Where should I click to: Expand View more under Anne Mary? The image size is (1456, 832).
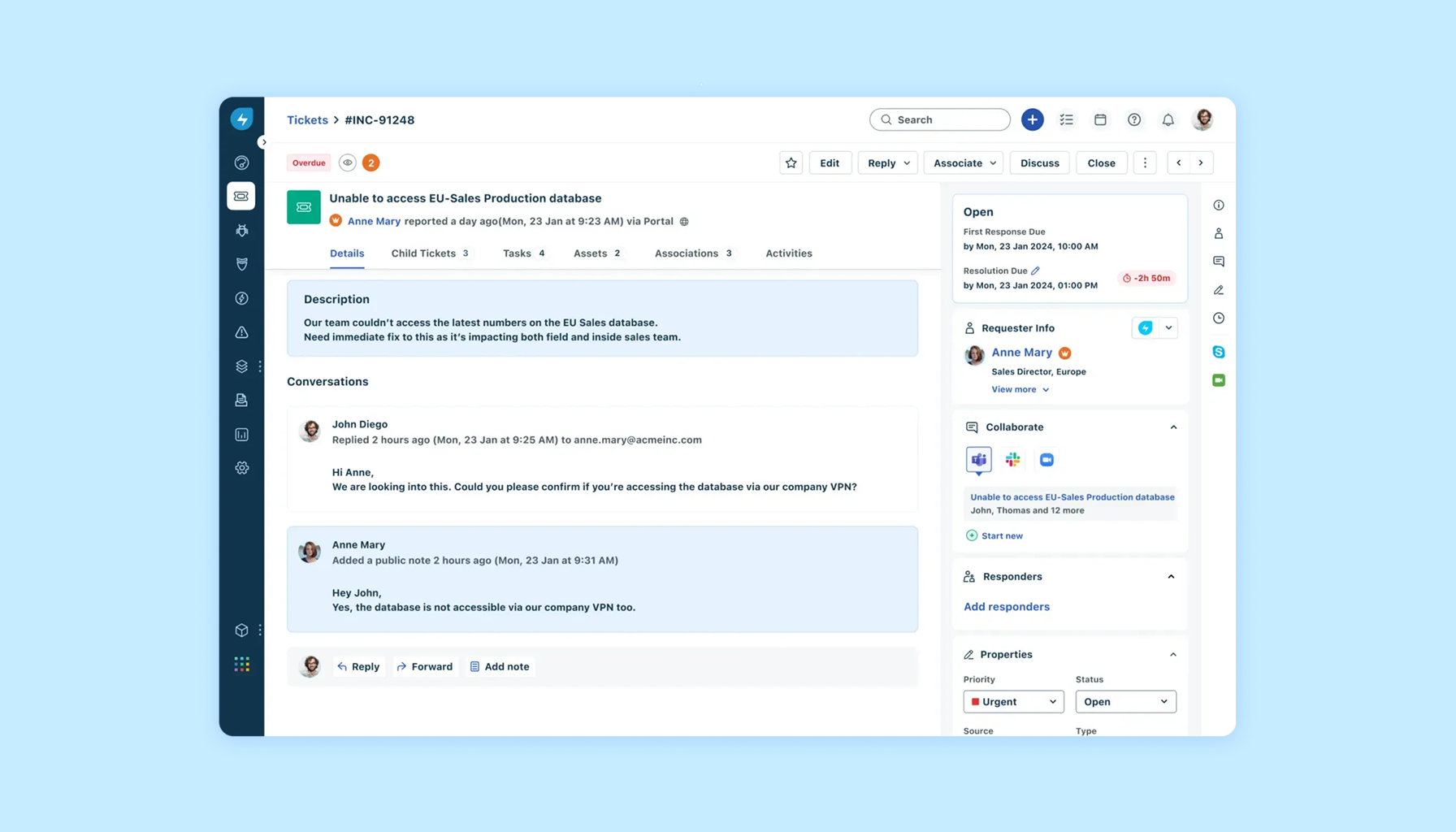(1019, 389)
